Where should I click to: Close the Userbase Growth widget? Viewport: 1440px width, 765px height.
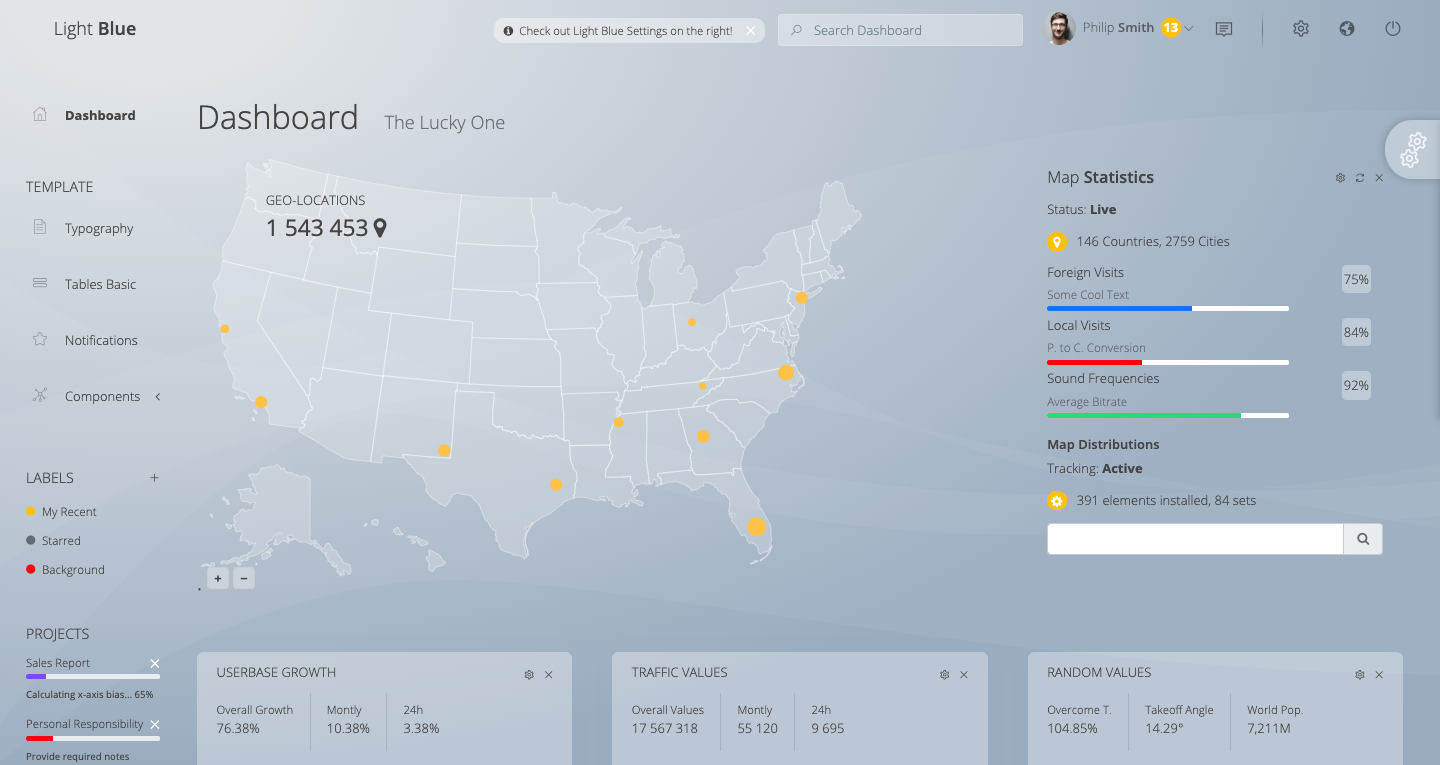(549, 675)
